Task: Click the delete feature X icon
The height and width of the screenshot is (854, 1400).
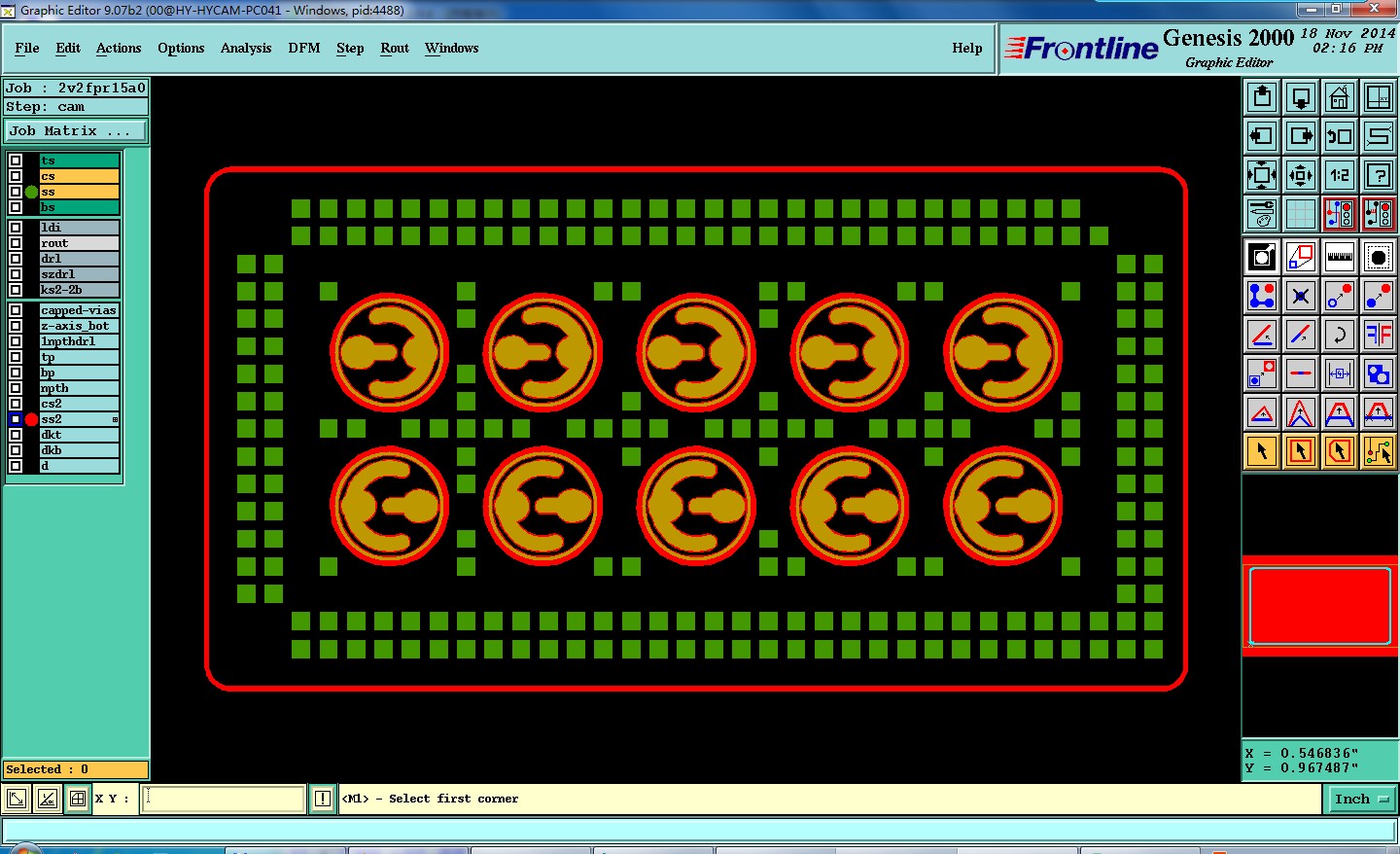Action: [1301, 296]
